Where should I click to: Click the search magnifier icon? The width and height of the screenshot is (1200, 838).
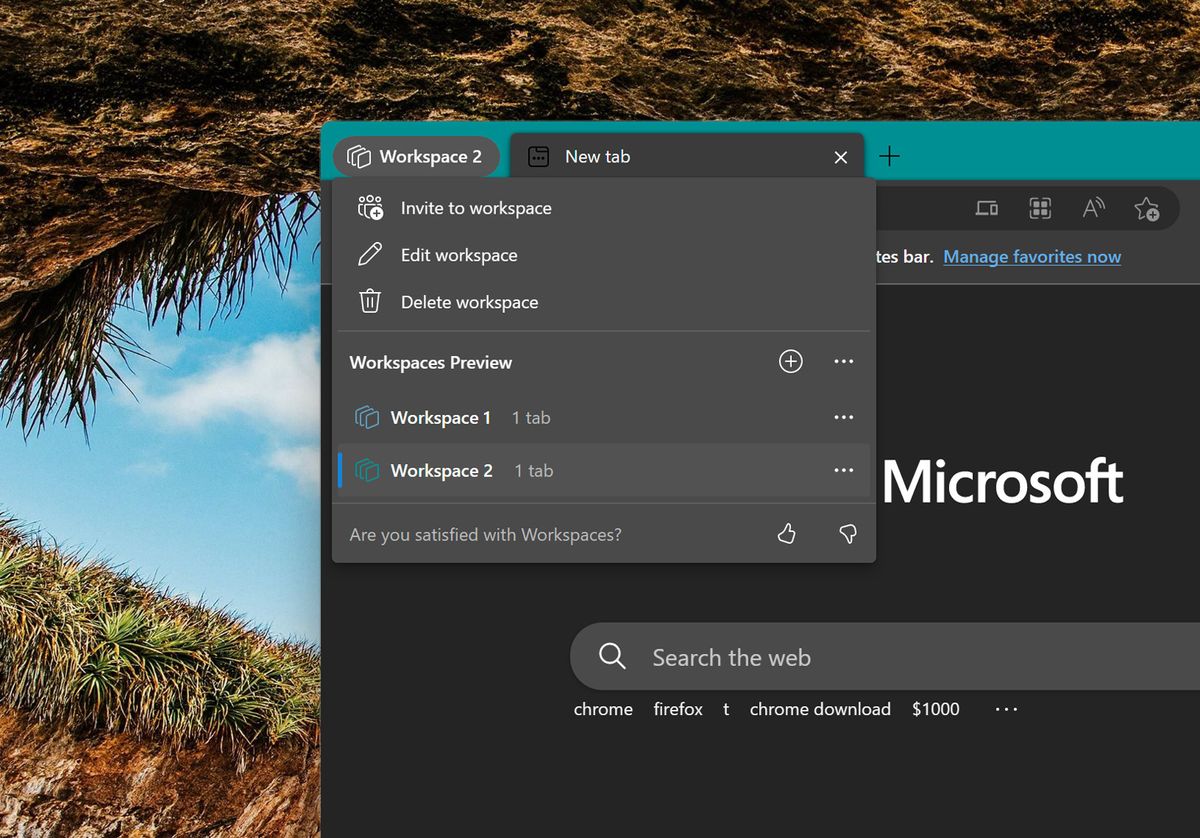click(x=612, y=656)
